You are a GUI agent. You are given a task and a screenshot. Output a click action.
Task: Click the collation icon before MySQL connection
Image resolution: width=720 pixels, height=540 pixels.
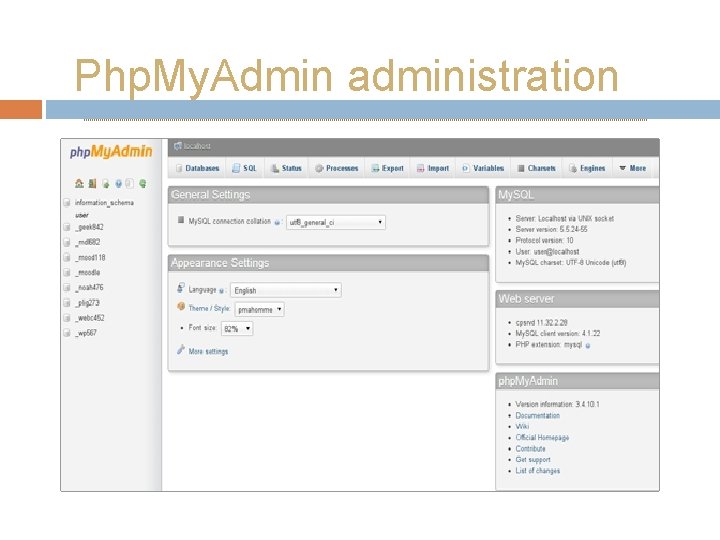click(181, 220)
